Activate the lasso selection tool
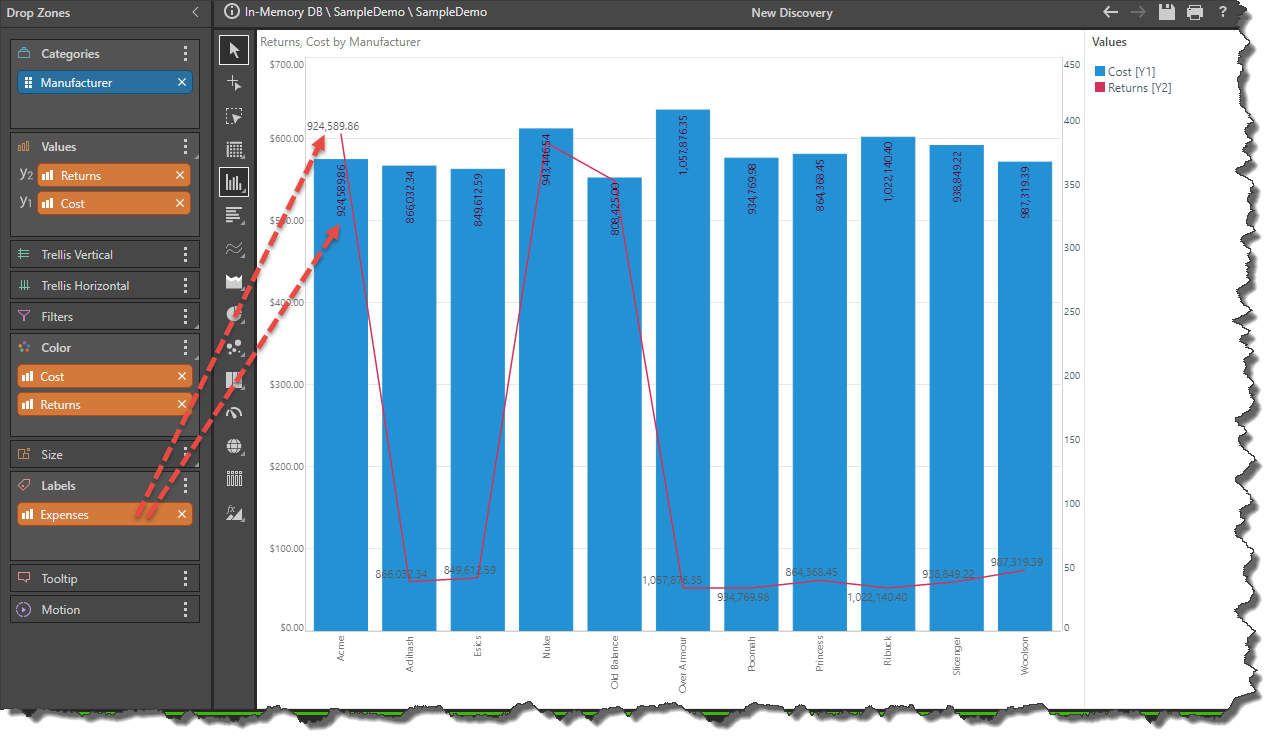This screenshot has height=746, width=1280. click(x=235, y=116)
